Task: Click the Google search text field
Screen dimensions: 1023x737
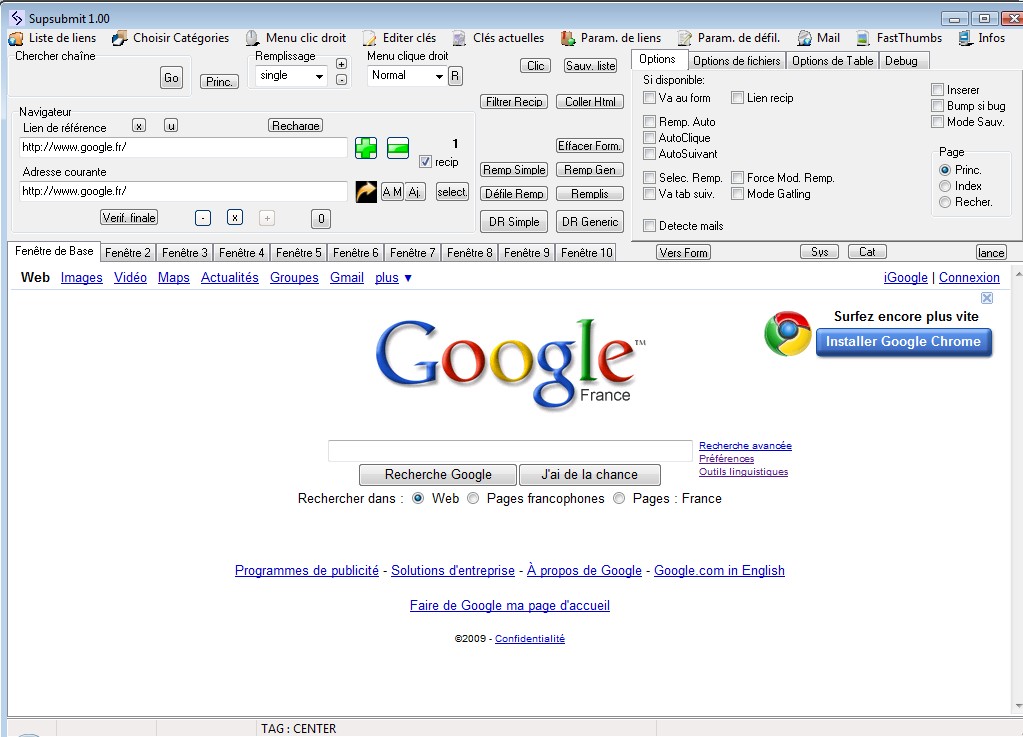Action: pos(510,451)
